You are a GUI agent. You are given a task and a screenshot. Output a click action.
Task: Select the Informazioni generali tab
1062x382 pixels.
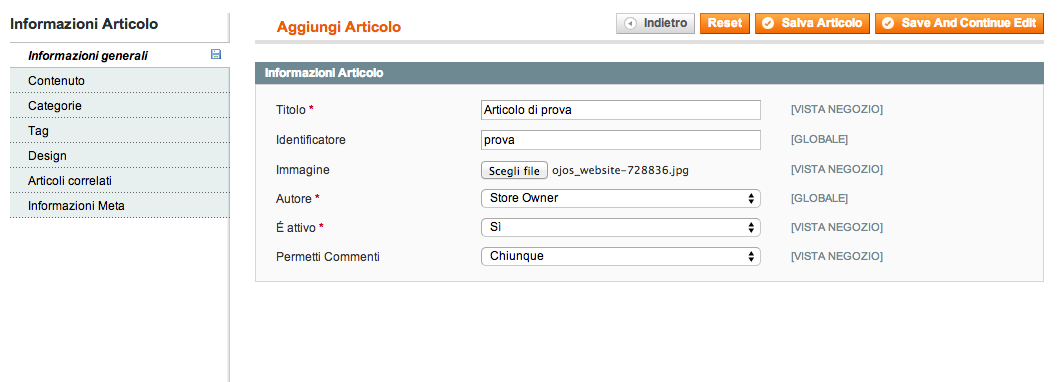pyautogui.click(x=120, y=56)
